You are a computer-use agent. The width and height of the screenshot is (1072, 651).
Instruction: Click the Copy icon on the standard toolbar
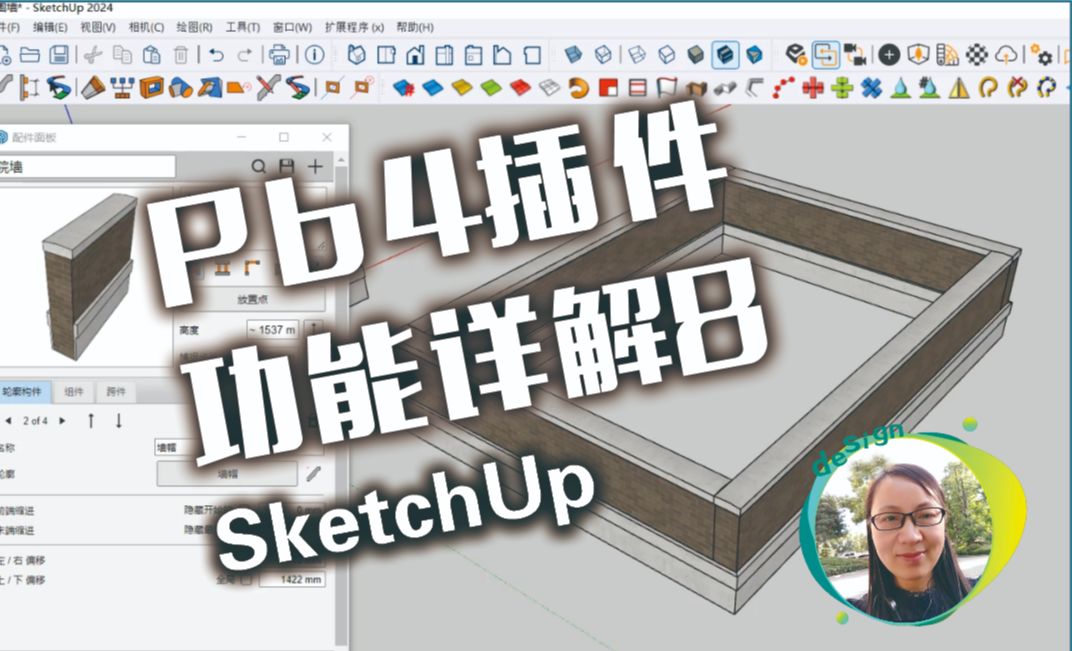click(x=122, y=56)
